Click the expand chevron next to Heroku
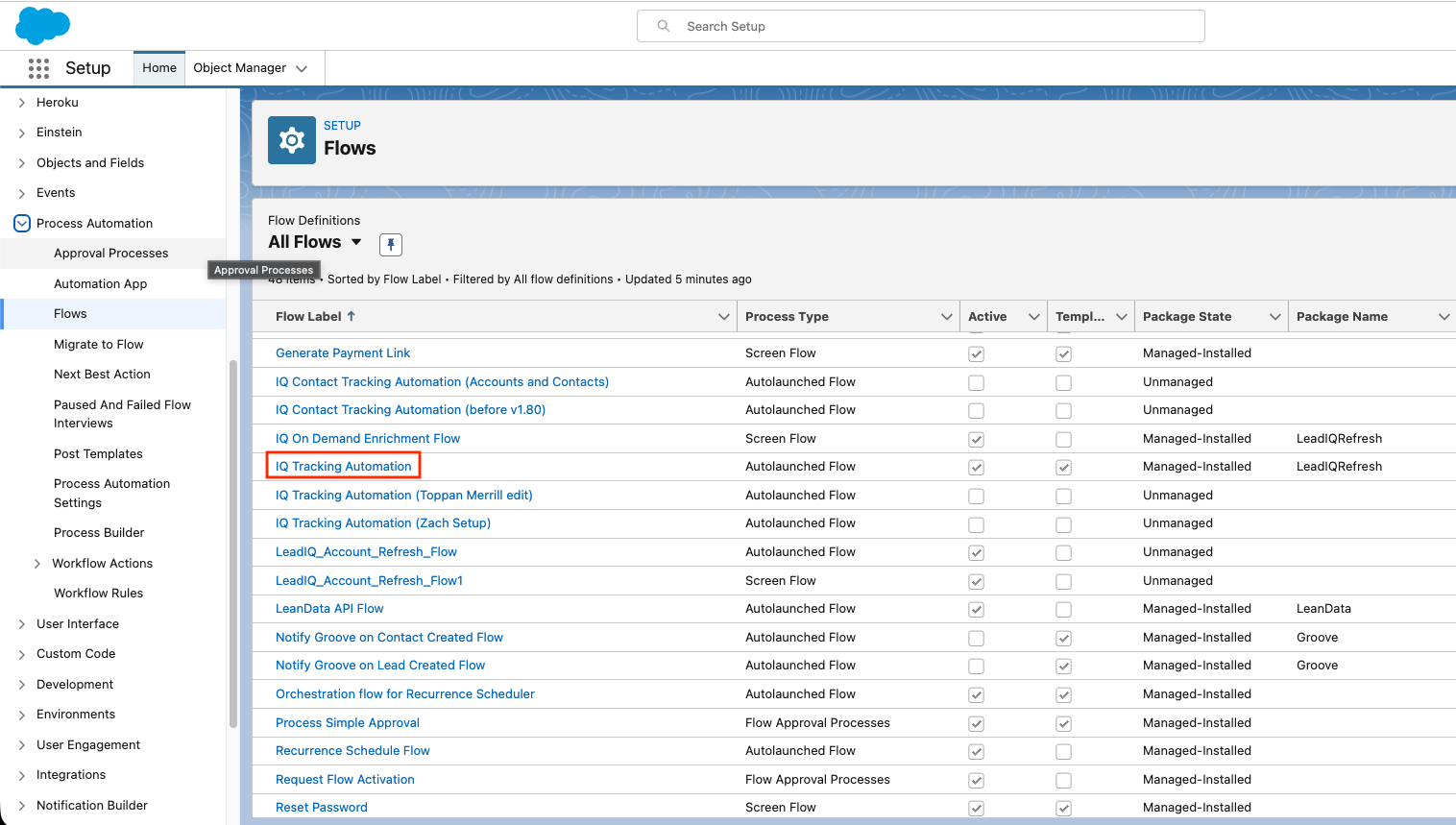 (21, 102)
